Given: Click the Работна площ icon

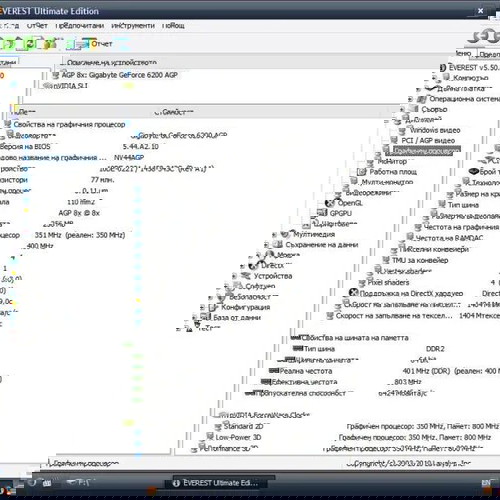Looking at the screenshot, I should coord(362,172).
